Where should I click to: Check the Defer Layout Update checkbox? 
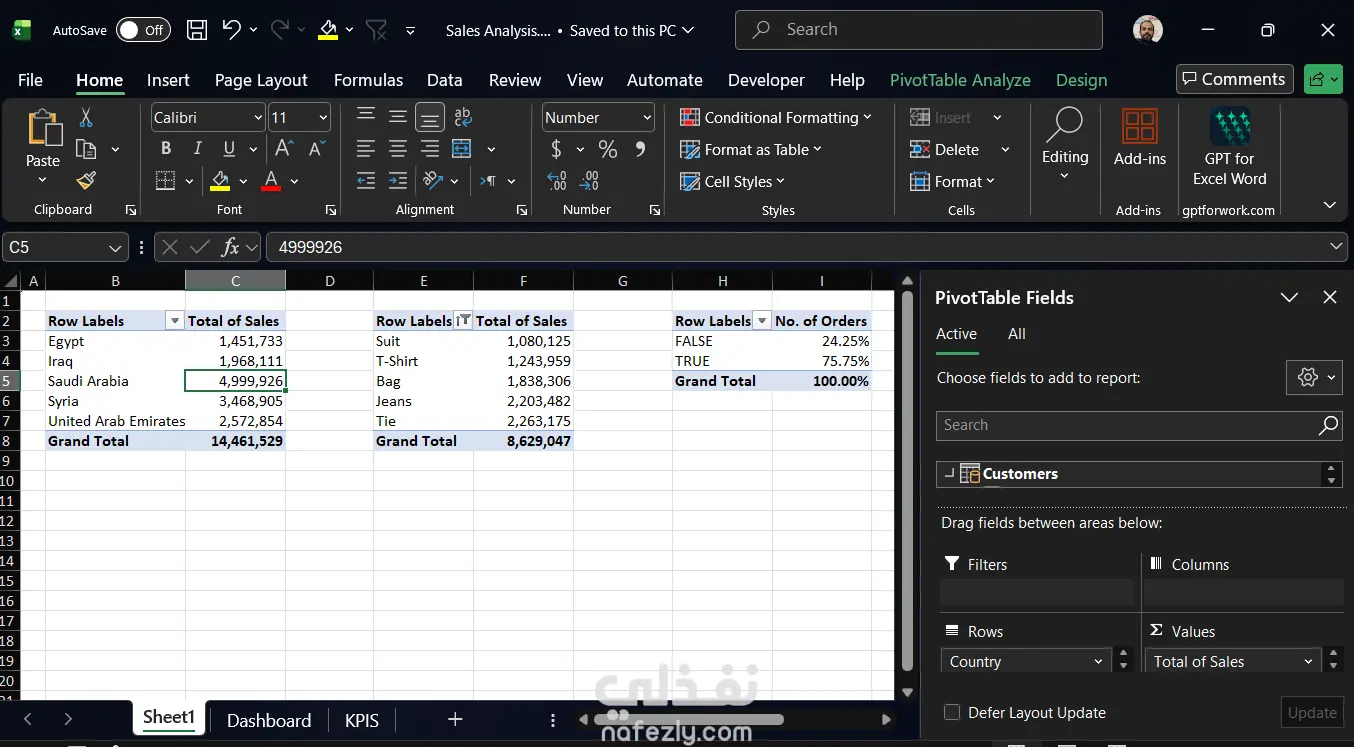click(x=952, y=712)
